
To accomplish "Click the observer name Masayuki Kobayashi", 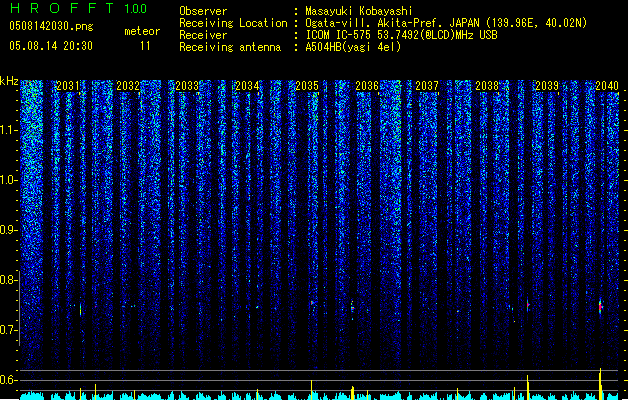I will [x=359, y=11].
